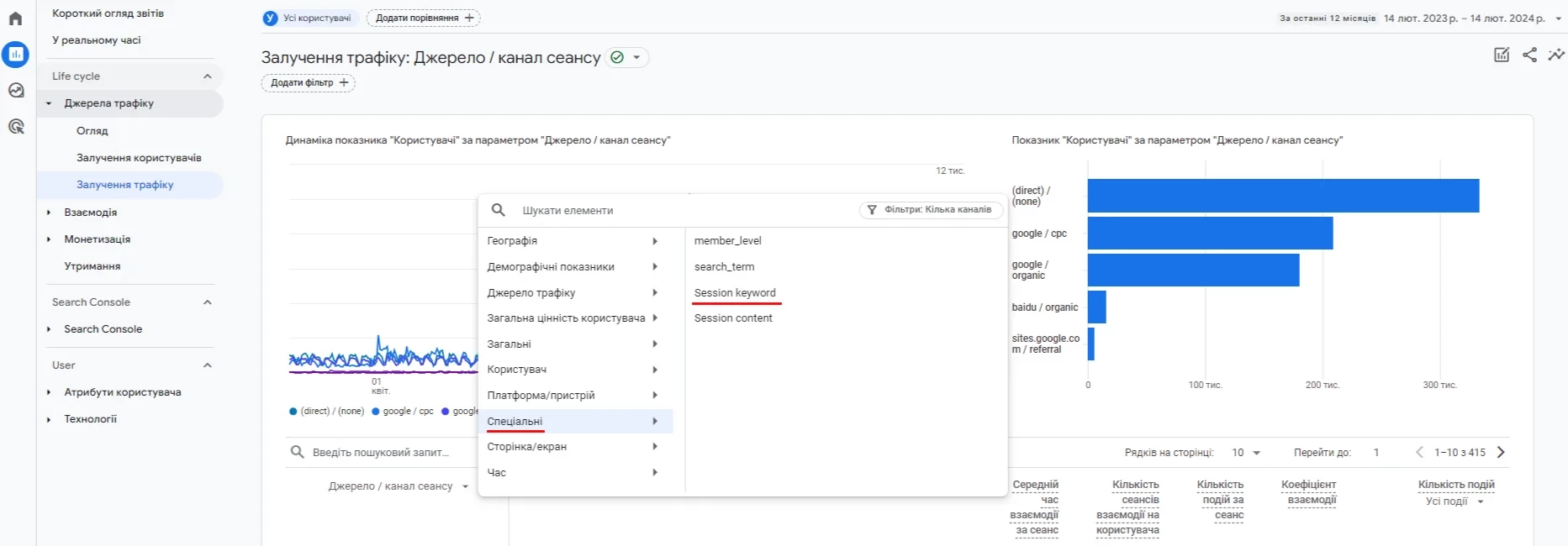Click the plus icon on Додати фільтр
1568x546 pixels.
(343, 82)
